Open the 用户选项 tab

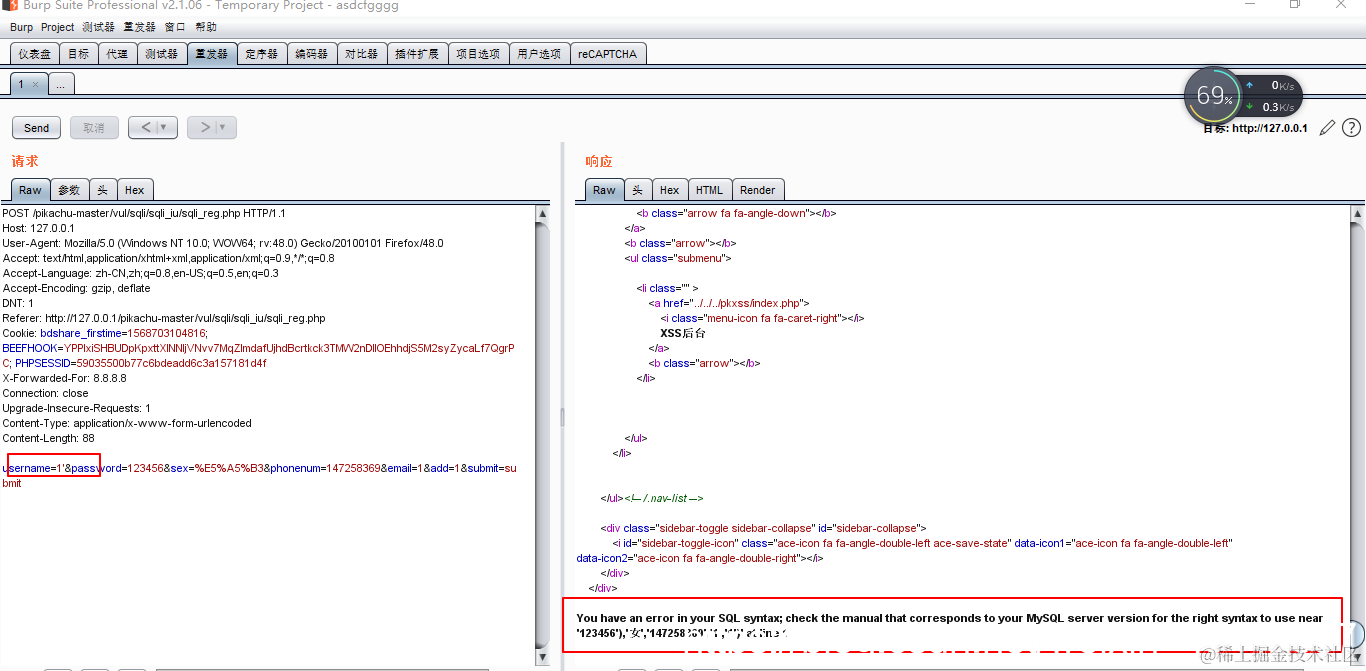pos(539,54)
